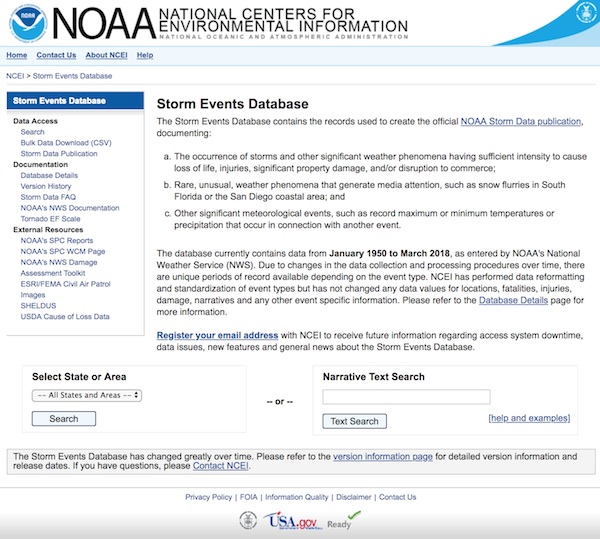Image resolution: width=600 pixels, height=539 pixels.
Task: Open the All States and Areas dropdown
Action: coord(87,395)
